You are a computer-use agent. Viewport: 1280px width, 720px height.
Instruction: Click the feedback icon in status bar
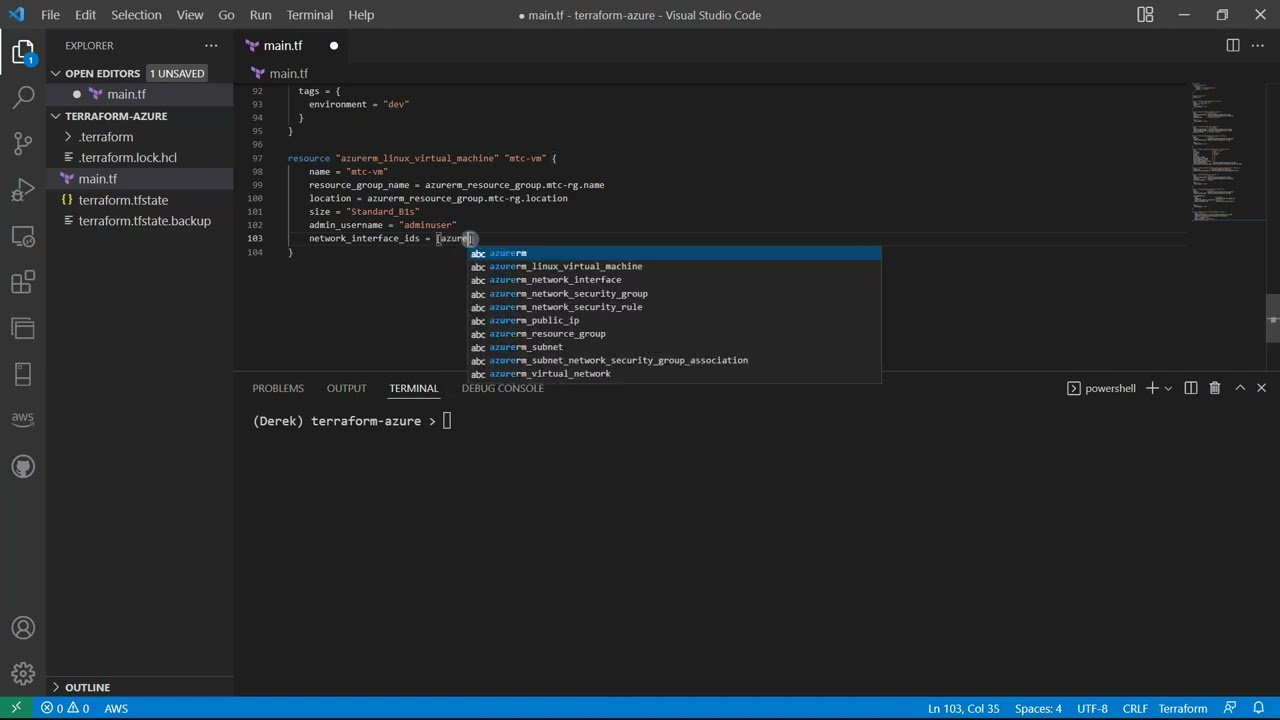coord(1230,708)
